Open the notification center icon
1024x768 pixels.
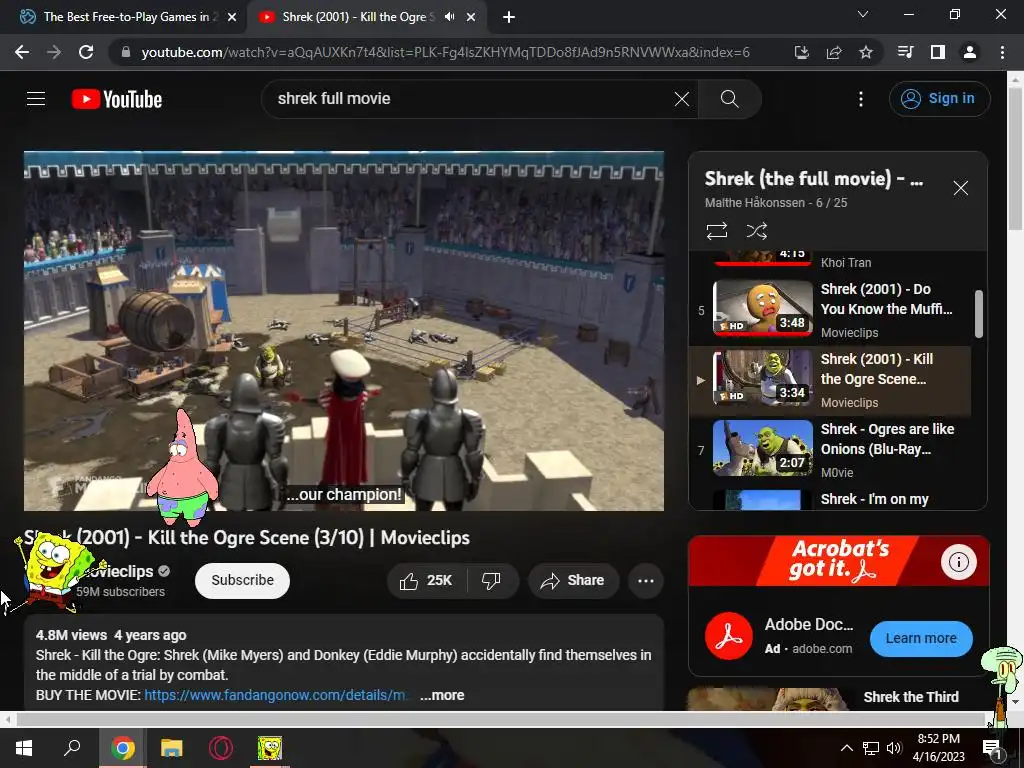[x=991, y=748]
